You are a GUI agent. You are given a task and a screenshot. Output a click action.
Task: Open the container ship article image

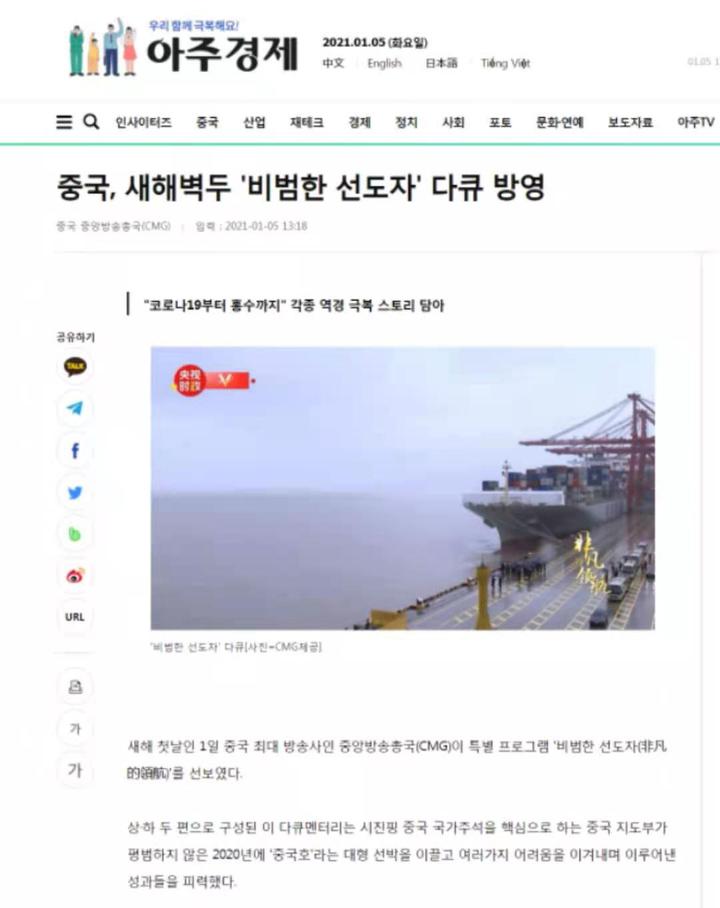click(403, 488)
